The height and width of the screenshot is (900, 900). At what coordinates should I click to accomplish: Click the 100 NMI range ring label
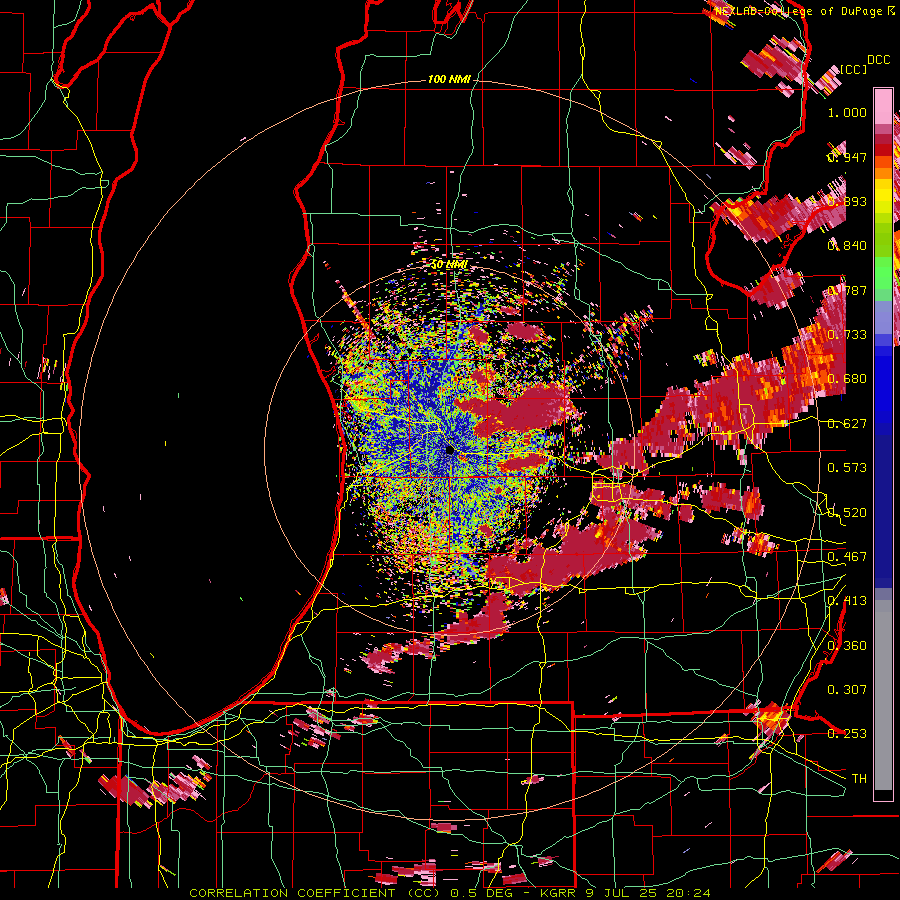pos(449,79)
